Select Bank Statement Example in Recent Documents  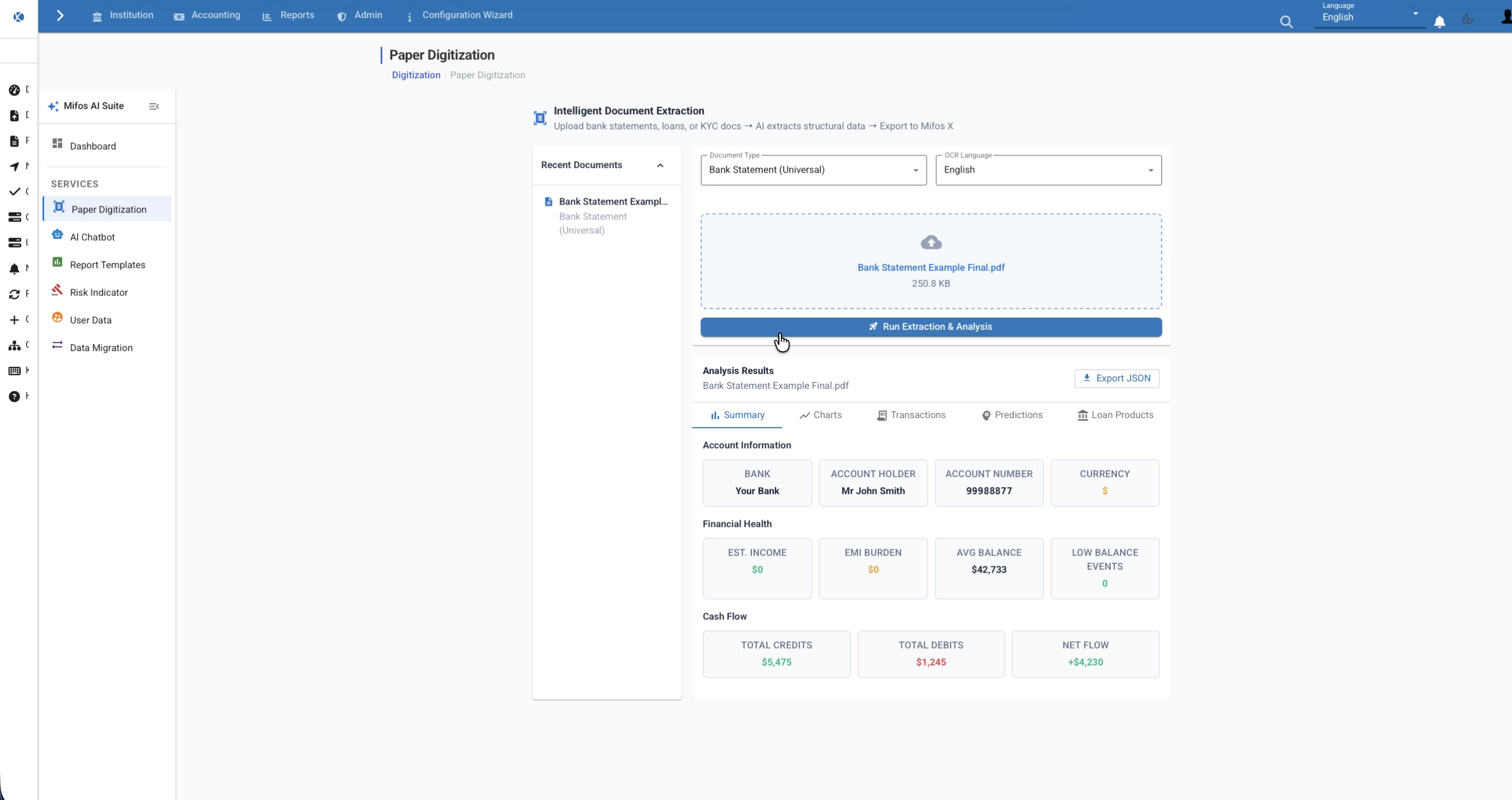tap(607, 216)
